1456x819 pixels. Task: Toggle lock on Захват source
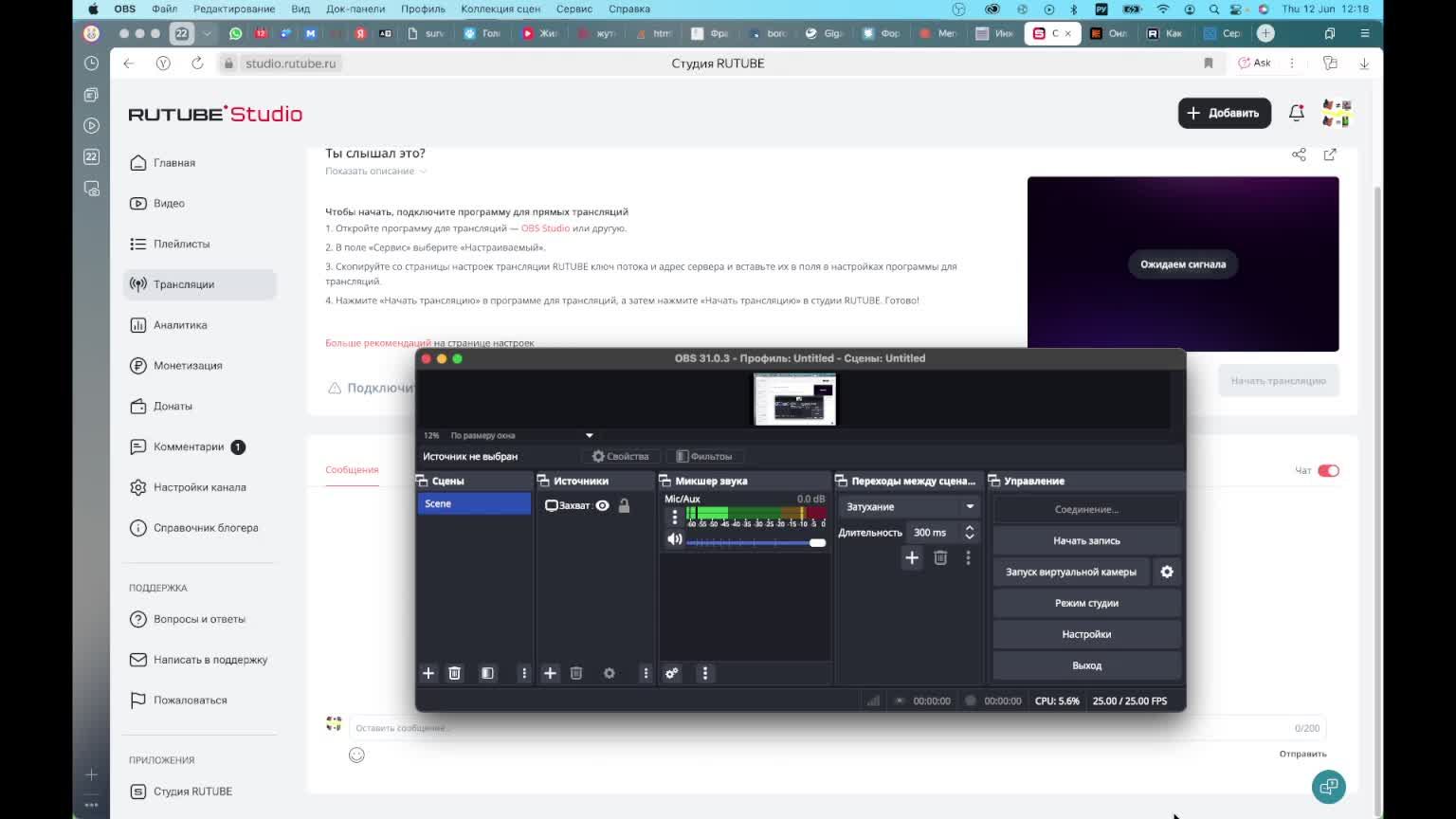pos(624,505)
